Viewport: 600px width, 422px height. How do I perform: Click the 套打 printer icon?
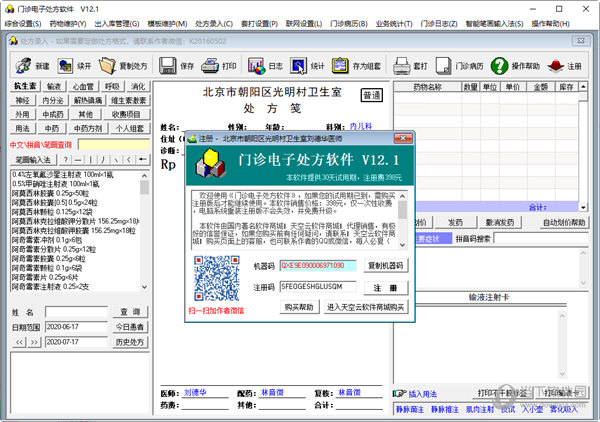[x=401, y=66]
